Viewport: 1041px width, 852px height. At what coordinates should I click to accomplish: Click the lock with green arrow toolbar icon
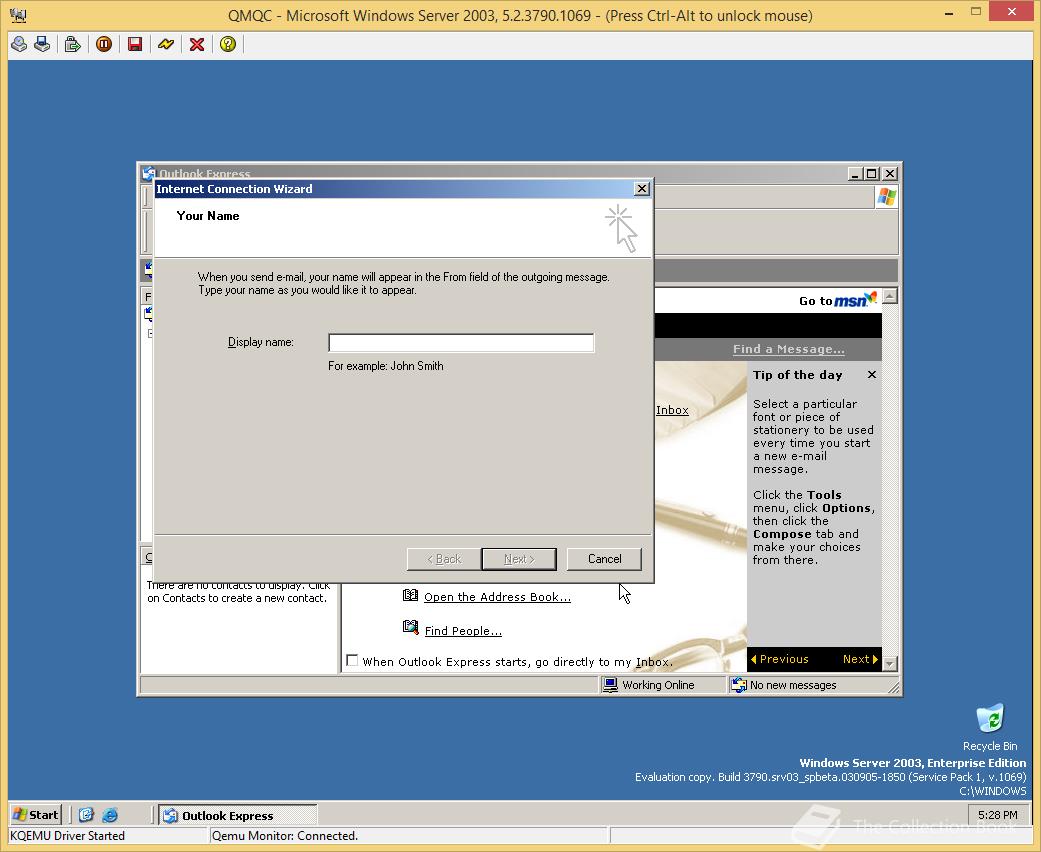[72, 44]
